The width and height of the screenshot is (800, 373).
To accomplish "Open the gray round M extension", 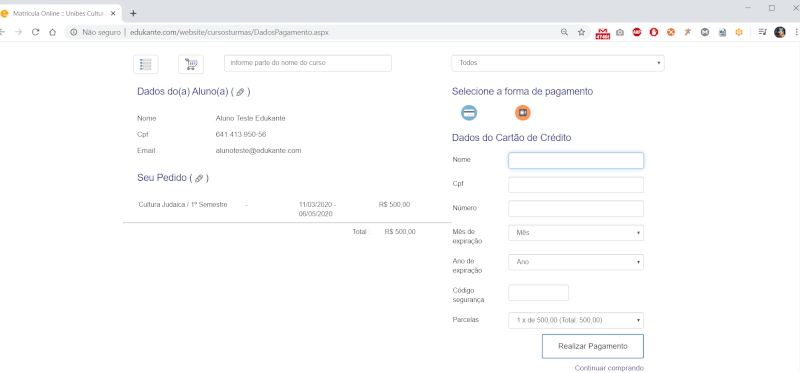I will point(705,32).
